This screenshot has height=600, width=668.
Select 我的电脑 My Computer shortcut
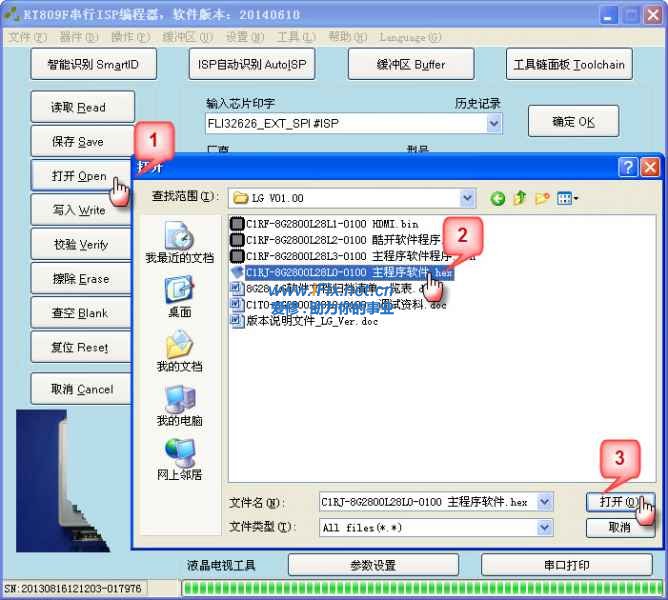179,406
